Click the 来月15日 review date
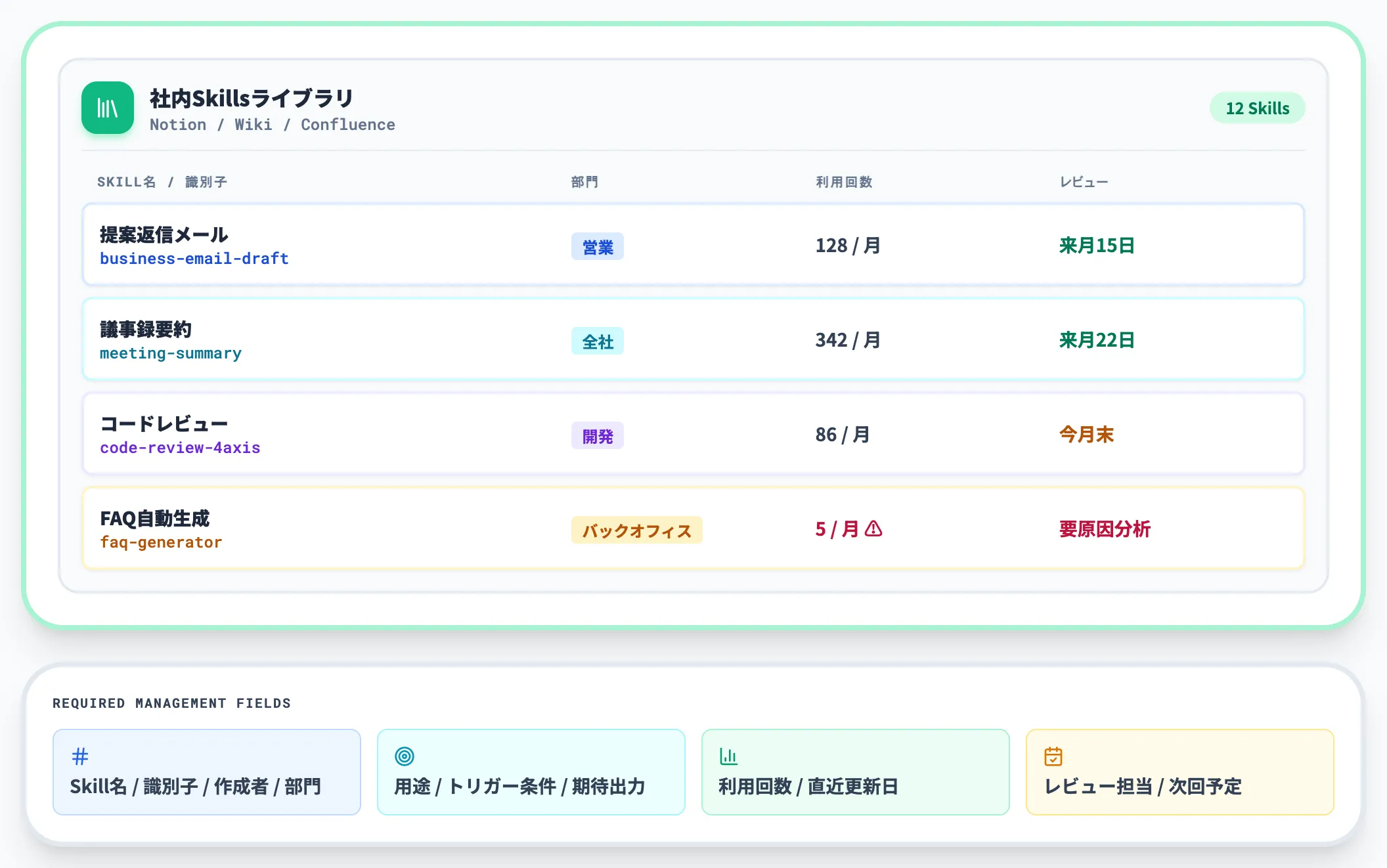The height and width of the screenshot is (868, 1387). 1097,246
